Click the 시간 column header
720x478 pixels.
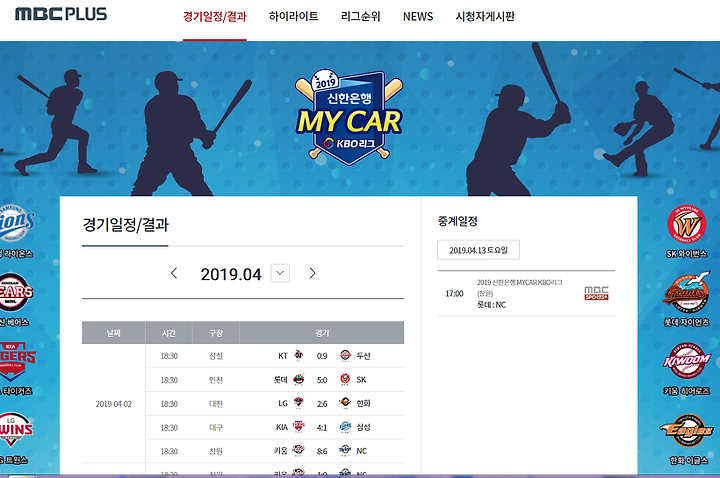(x=169, y=333)
